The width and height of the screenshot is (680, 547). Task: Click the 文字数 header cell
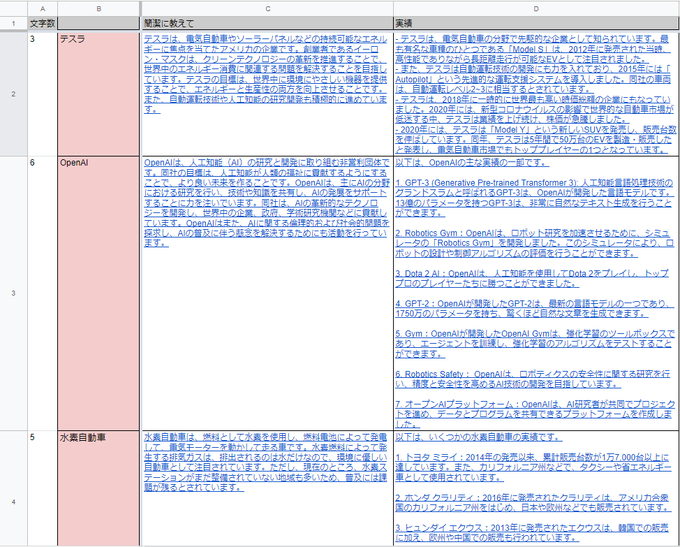[x=42, y=23]
